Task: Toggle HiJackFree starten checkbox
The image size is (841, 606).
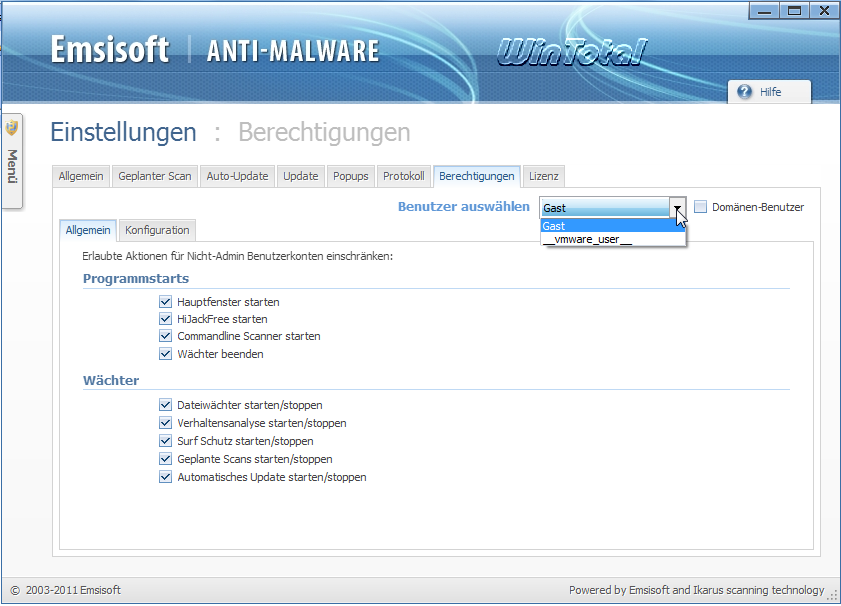Action: 165,319
